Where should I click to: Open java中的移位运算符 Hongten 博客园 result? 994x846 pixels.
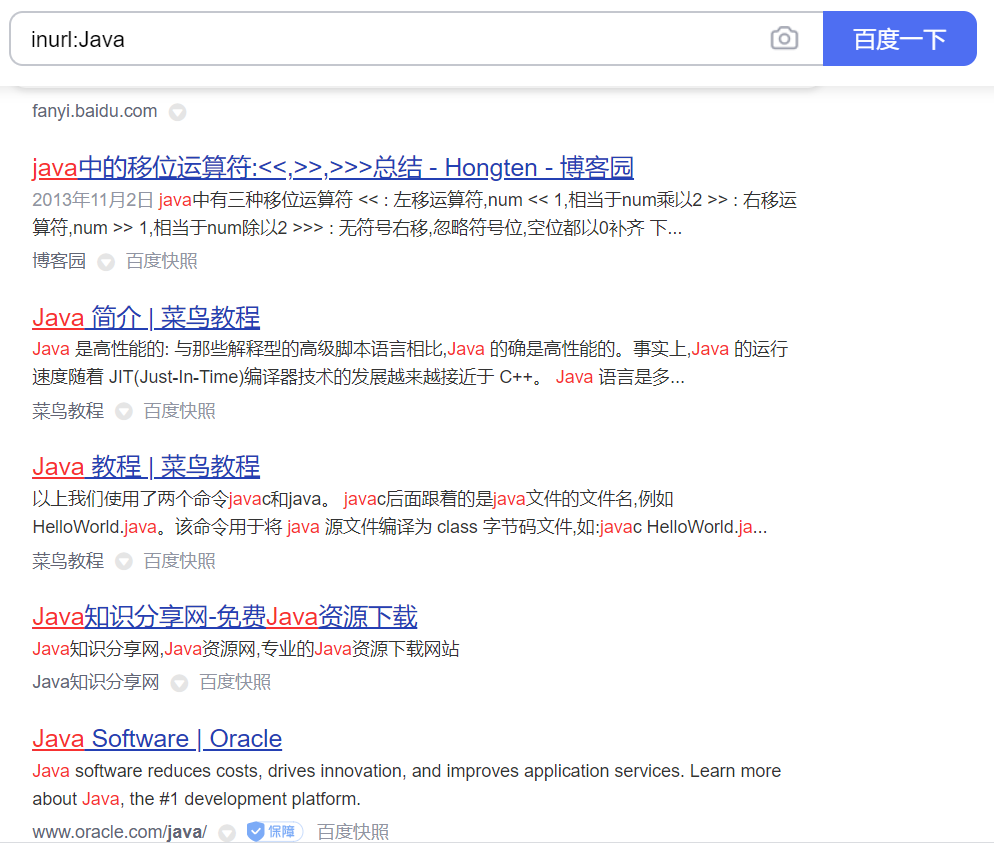(x=333, y=167)
